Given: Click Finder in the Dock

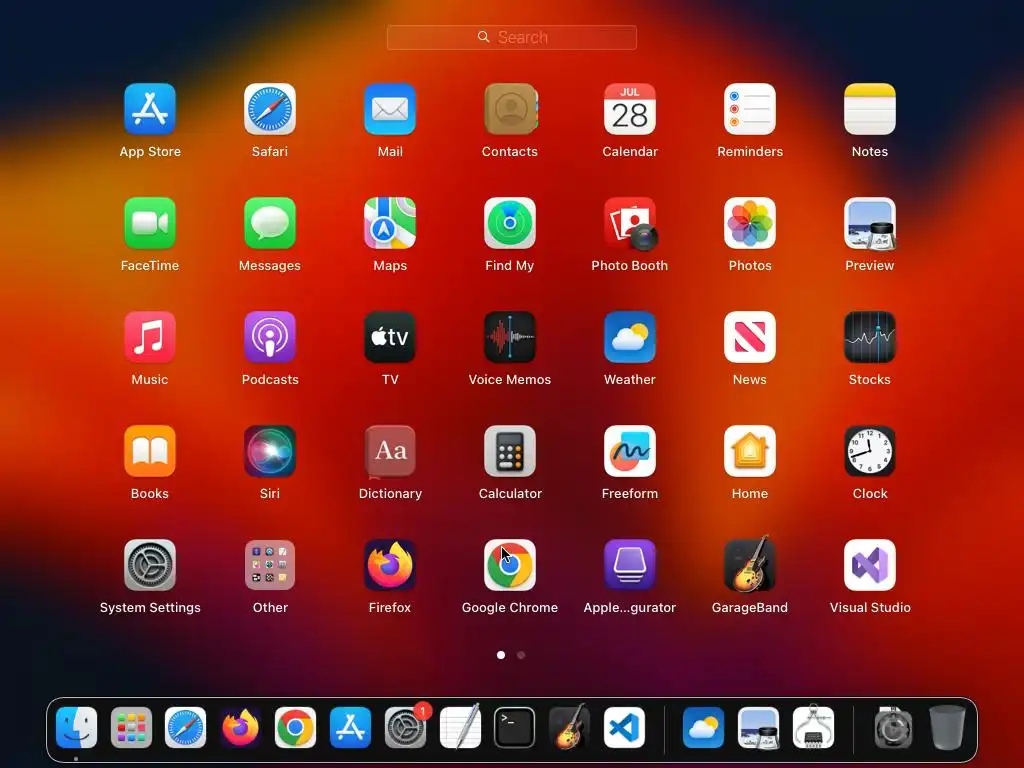Looking at the screenshot, I should click(76, 728).
